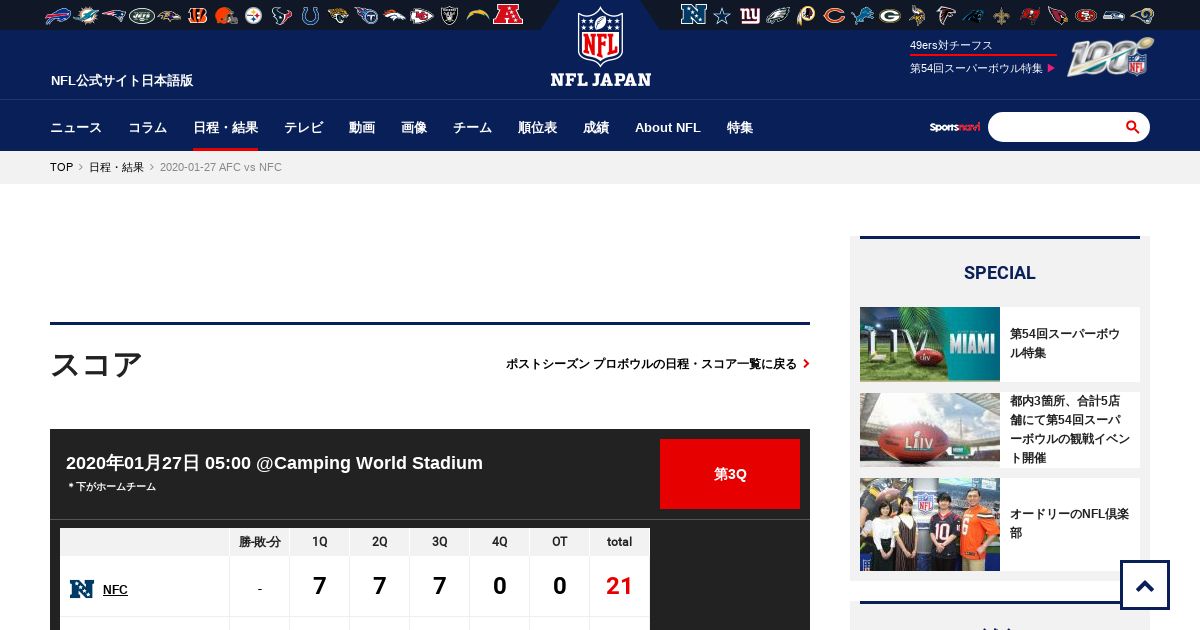Open the Buffalo Bills team logo
This screenshot has height=630, width=1200.
[x=58, y=15]
